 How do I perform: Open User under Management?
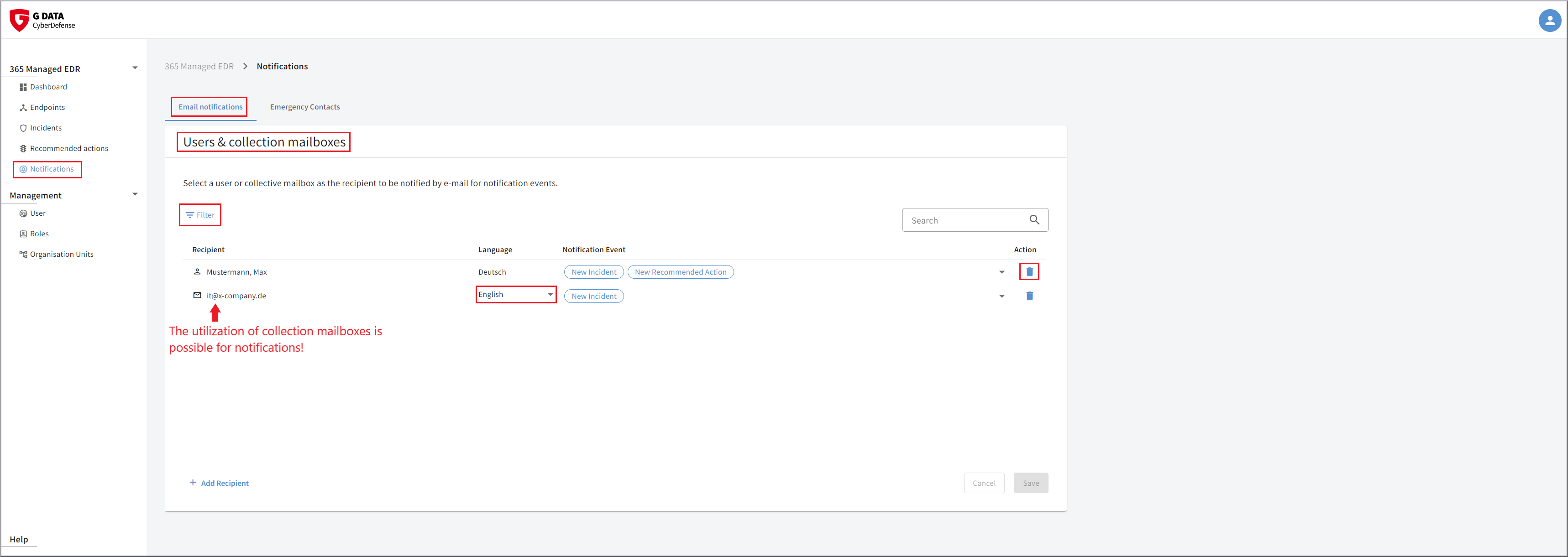click(x=38, y=213)
